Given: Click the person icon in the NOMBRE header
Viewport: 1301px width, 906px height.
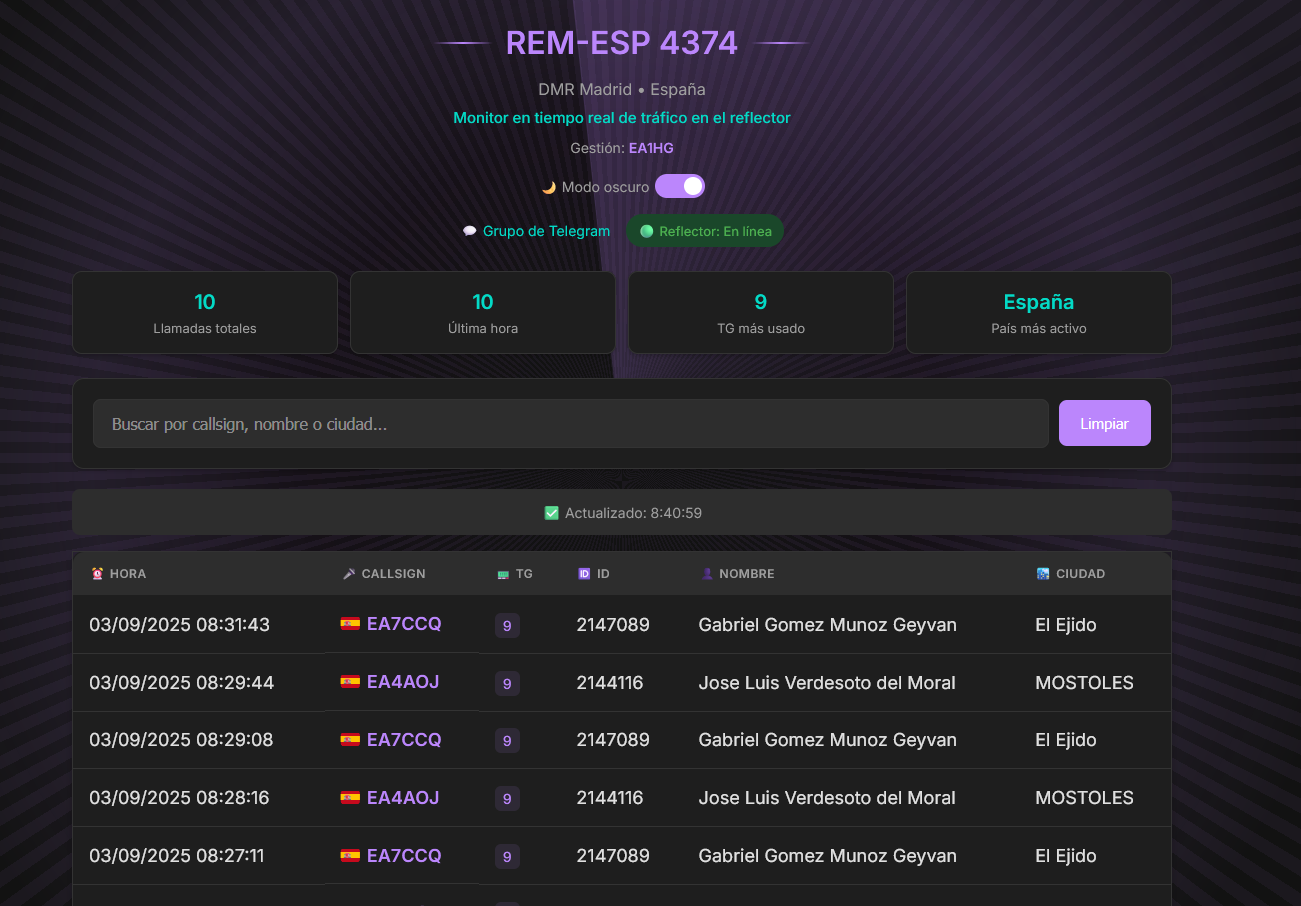Looking at the screenshot, I should click(x=707, y=574).
